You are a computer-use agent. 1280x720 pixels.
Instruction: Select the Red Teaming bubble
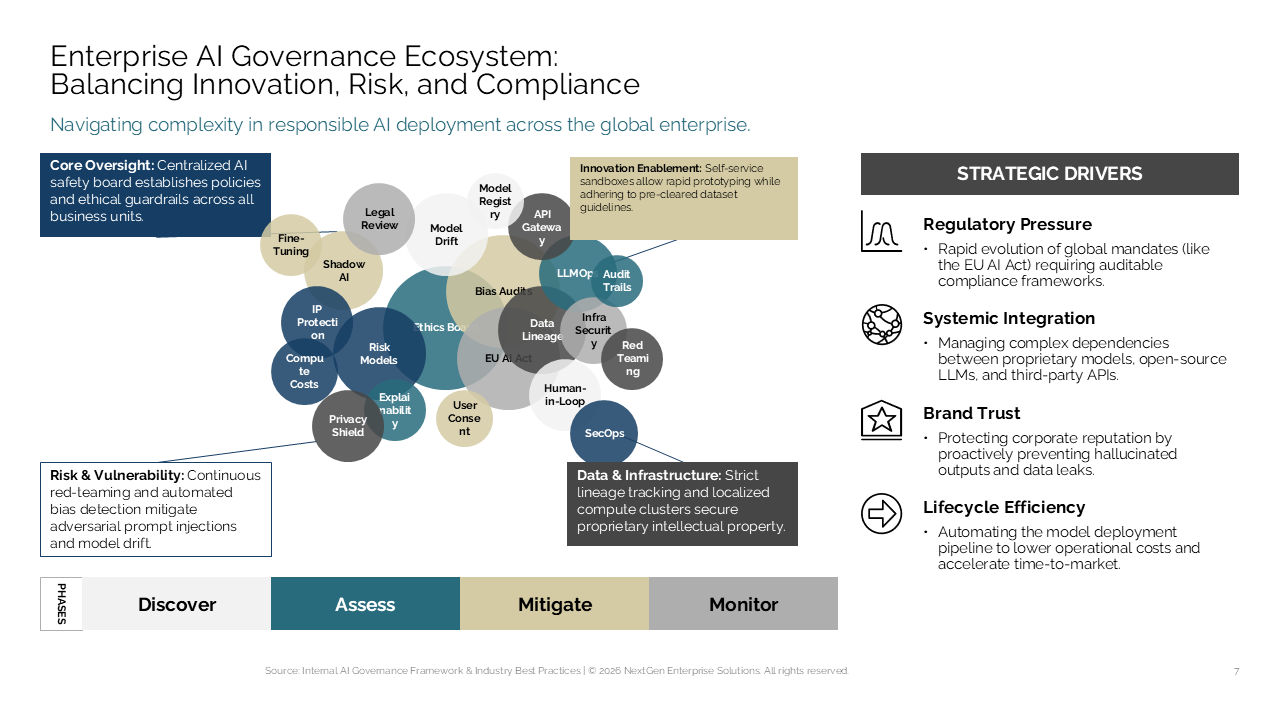(632, 359)
